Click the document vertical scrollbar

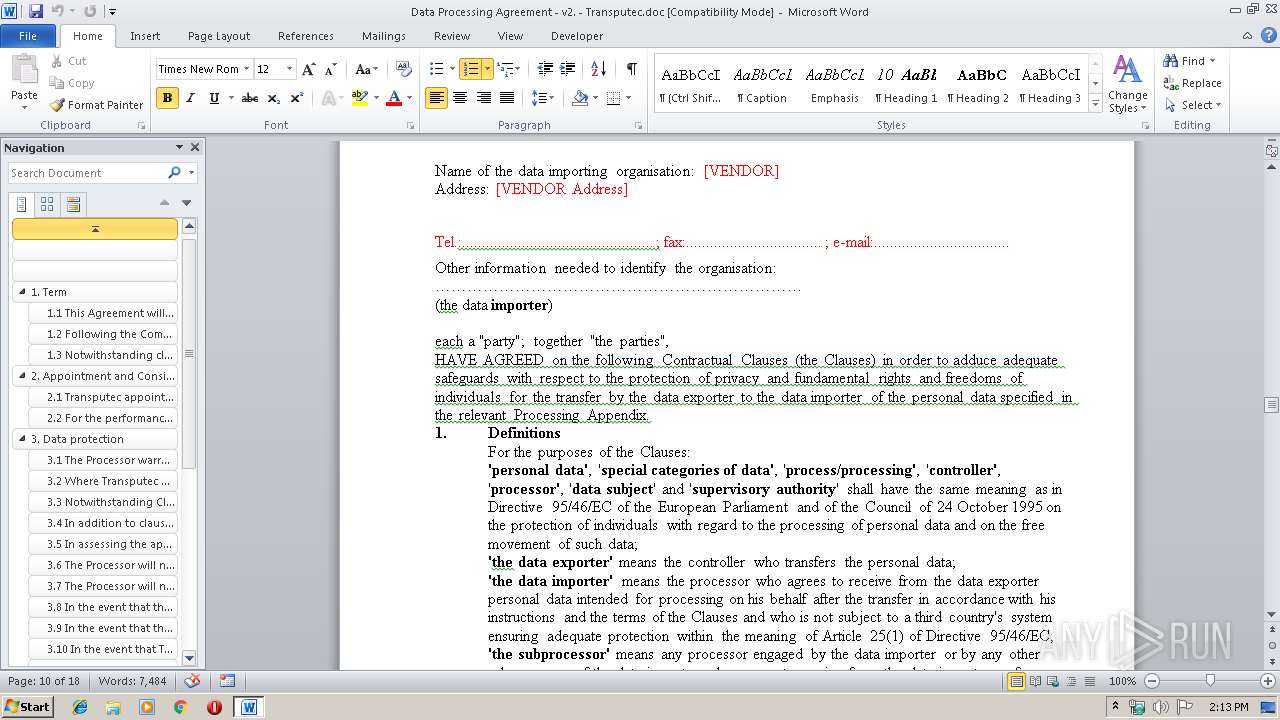(x=1272, y=405)
